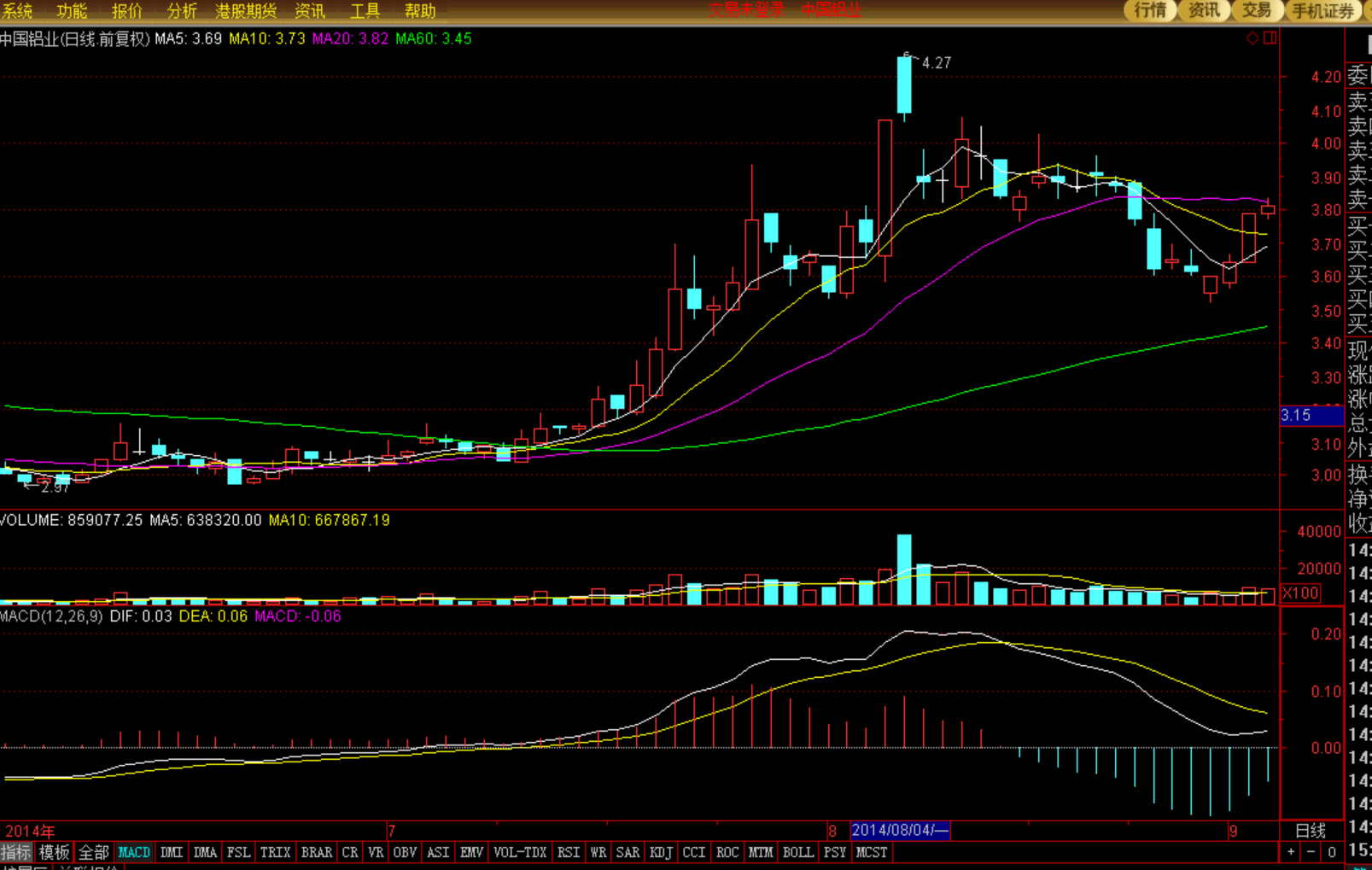1372x870 pixels.
Task: Click the red diamond icon above chart
Action: click(x=1252, y=38)
